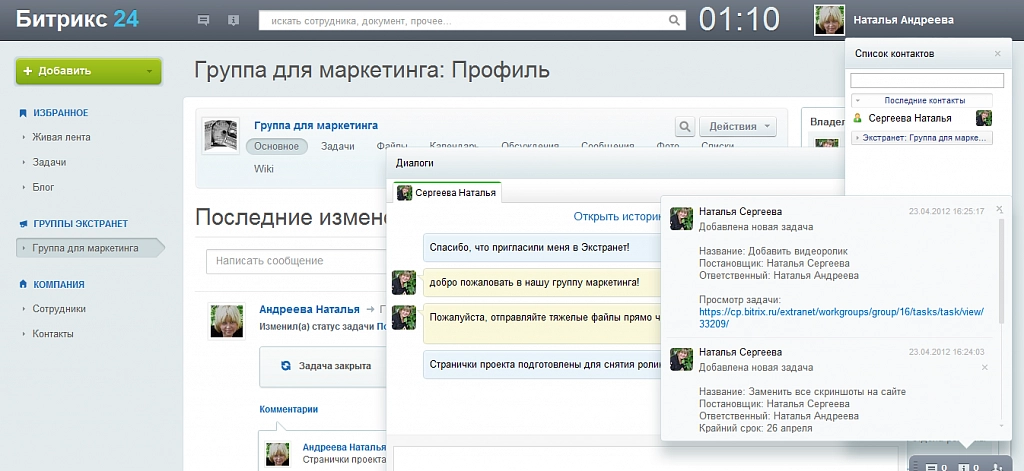Click avatar of the Добавить видеоролик notification
This screenshot has height=471, width=1024.
pos(682,219)
